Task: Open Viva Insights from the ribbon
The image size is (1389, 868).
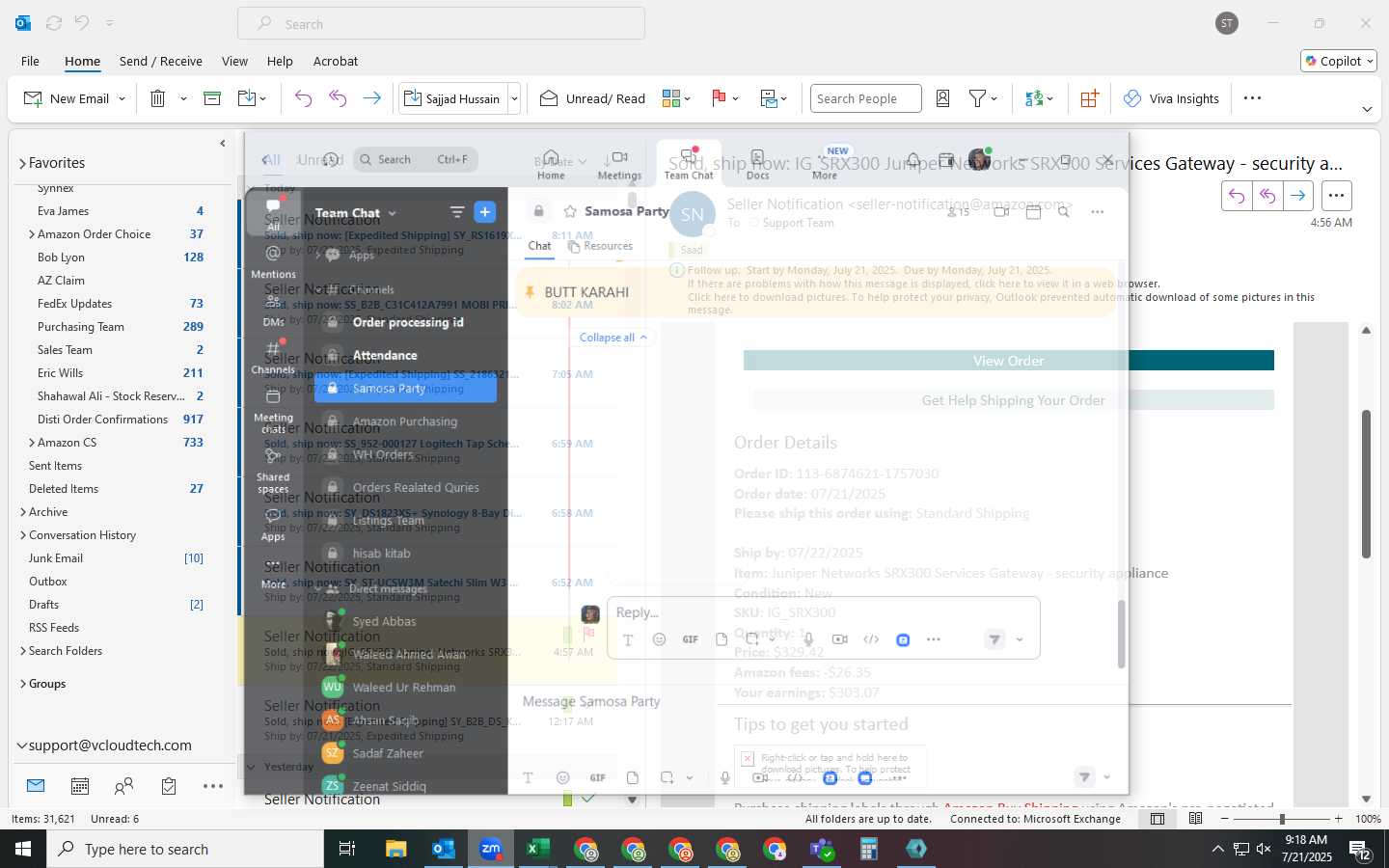Action: tap(1171, 98)
